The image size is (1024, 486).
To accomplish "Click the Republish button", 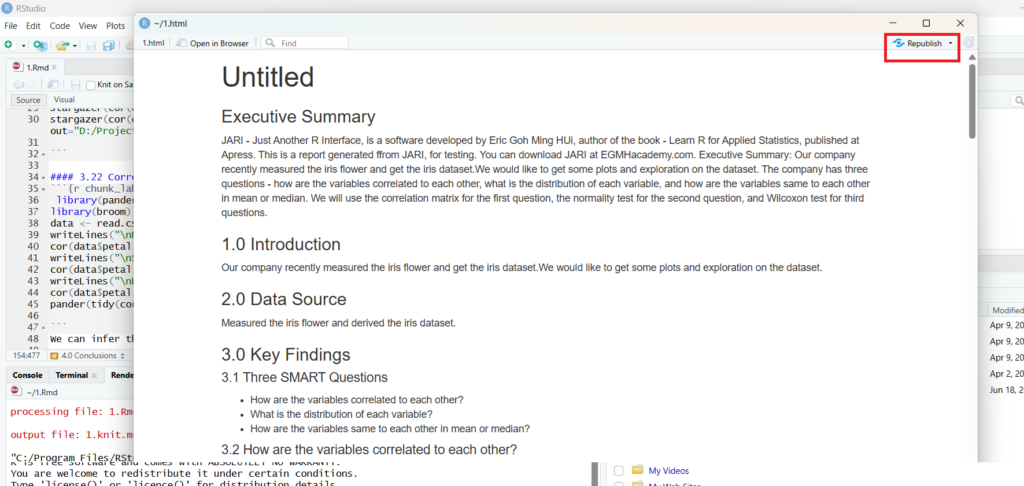I will (917, 43).
